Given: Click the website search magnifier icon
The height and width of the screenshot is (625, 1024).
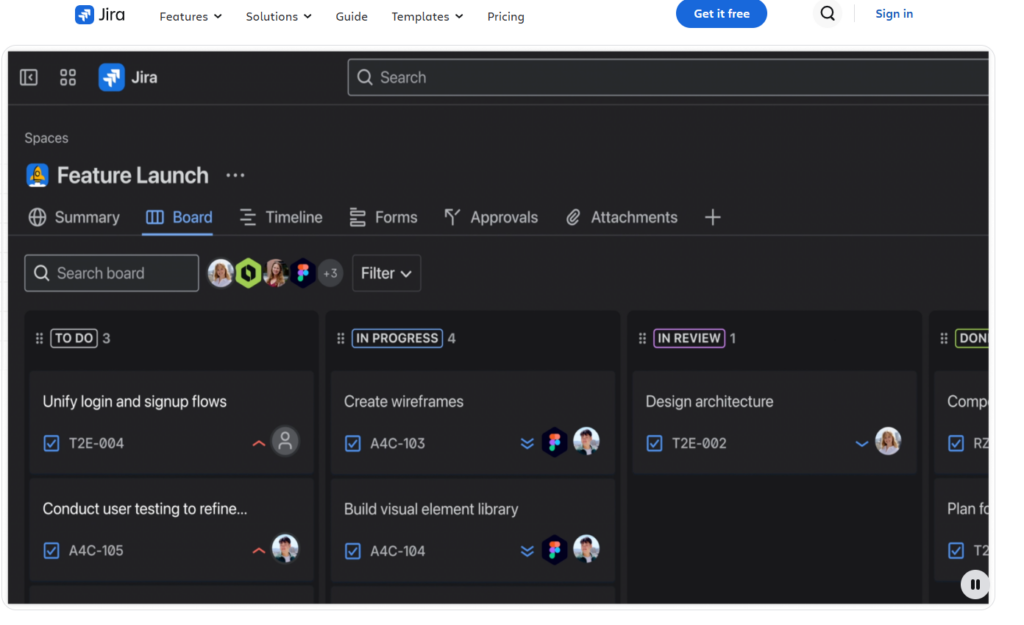Looking at the screenshot, I should (827, 14).
